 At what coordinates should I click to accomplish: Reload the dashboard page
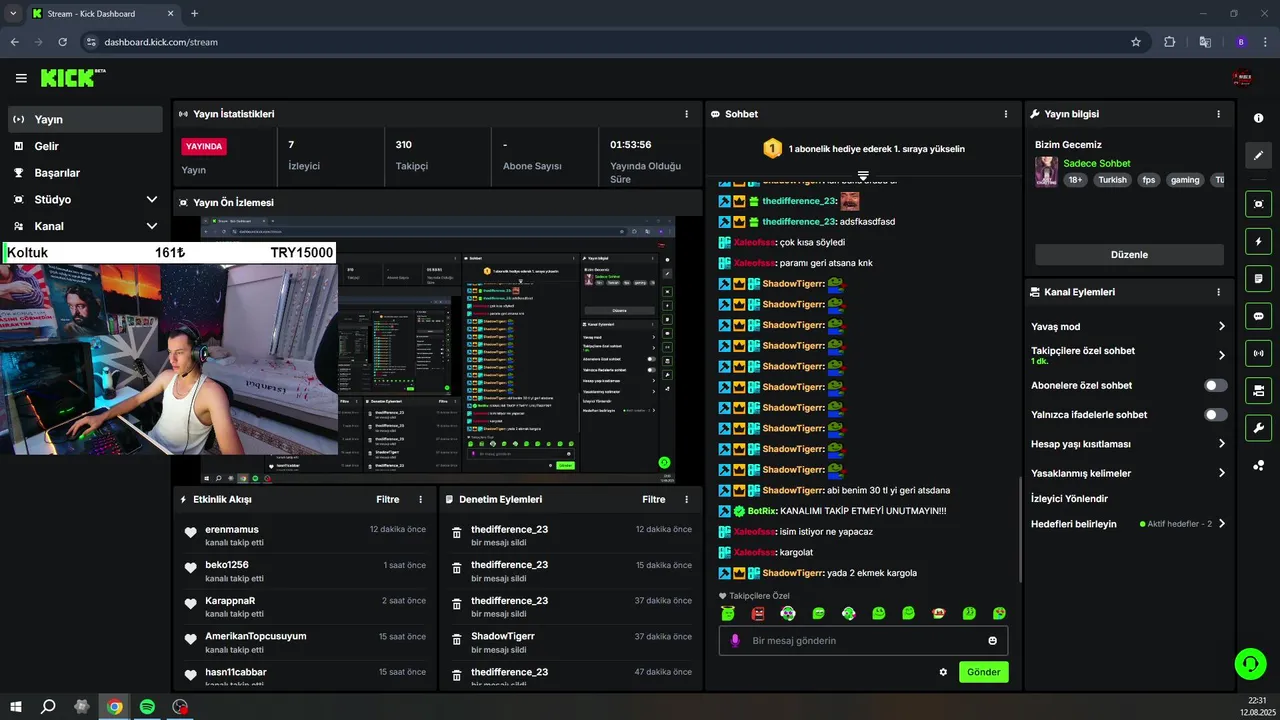[62, 42]
